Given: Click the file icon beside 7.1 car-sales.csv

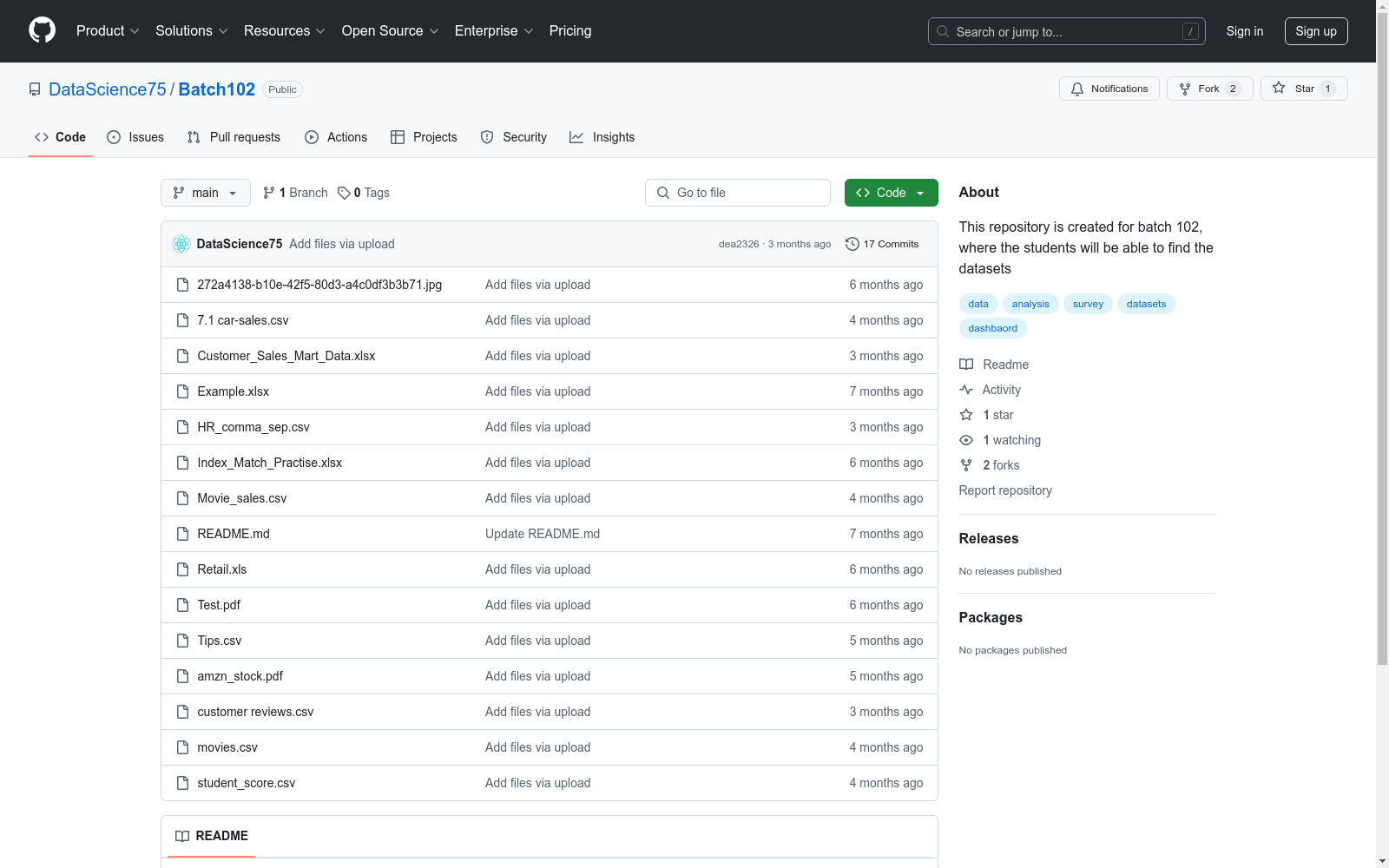Looking at the screenshot, I should coord(182,320).
